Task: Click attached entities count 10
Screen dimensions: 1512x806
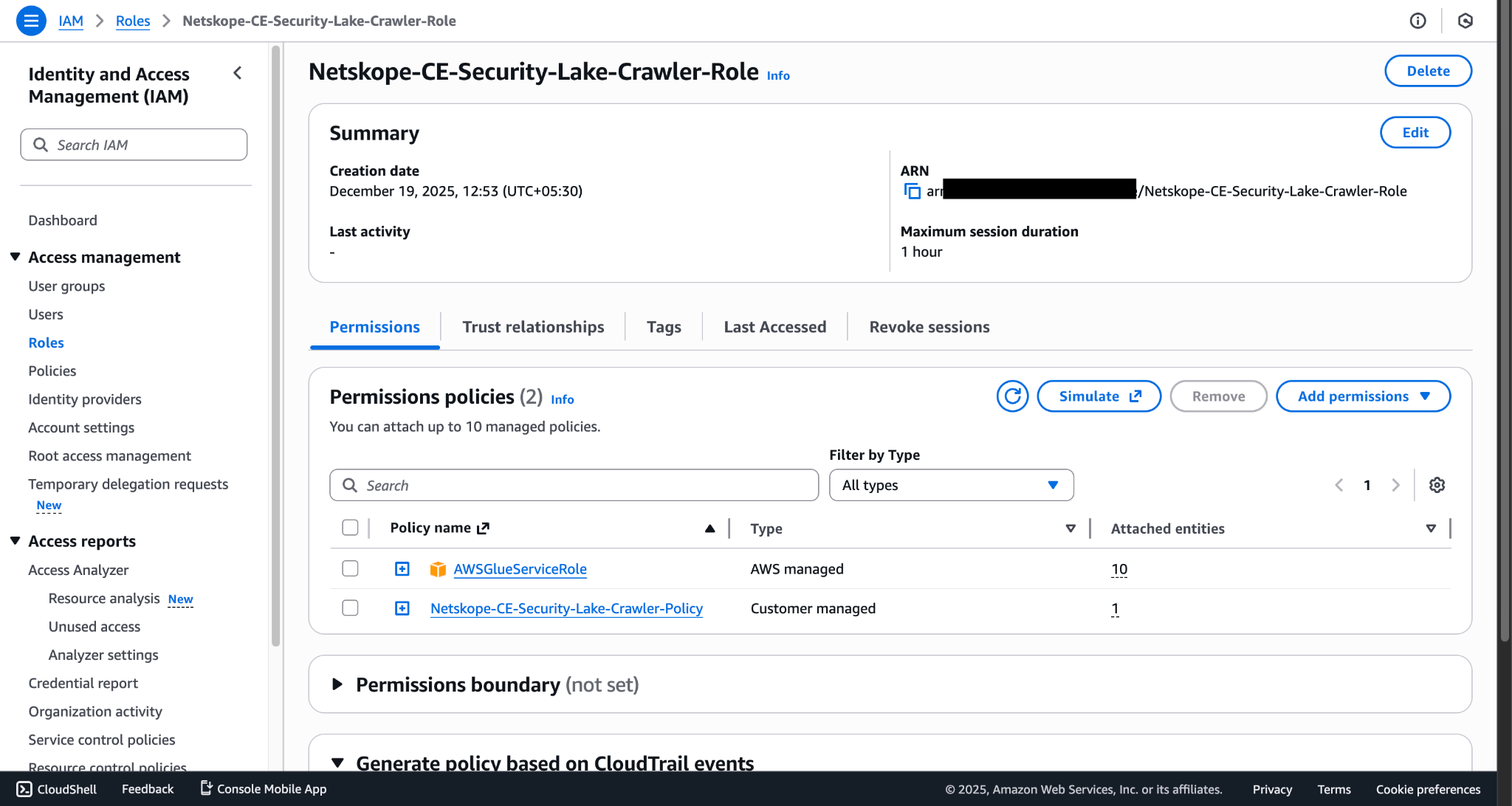Action: (x=1119, y=569)
